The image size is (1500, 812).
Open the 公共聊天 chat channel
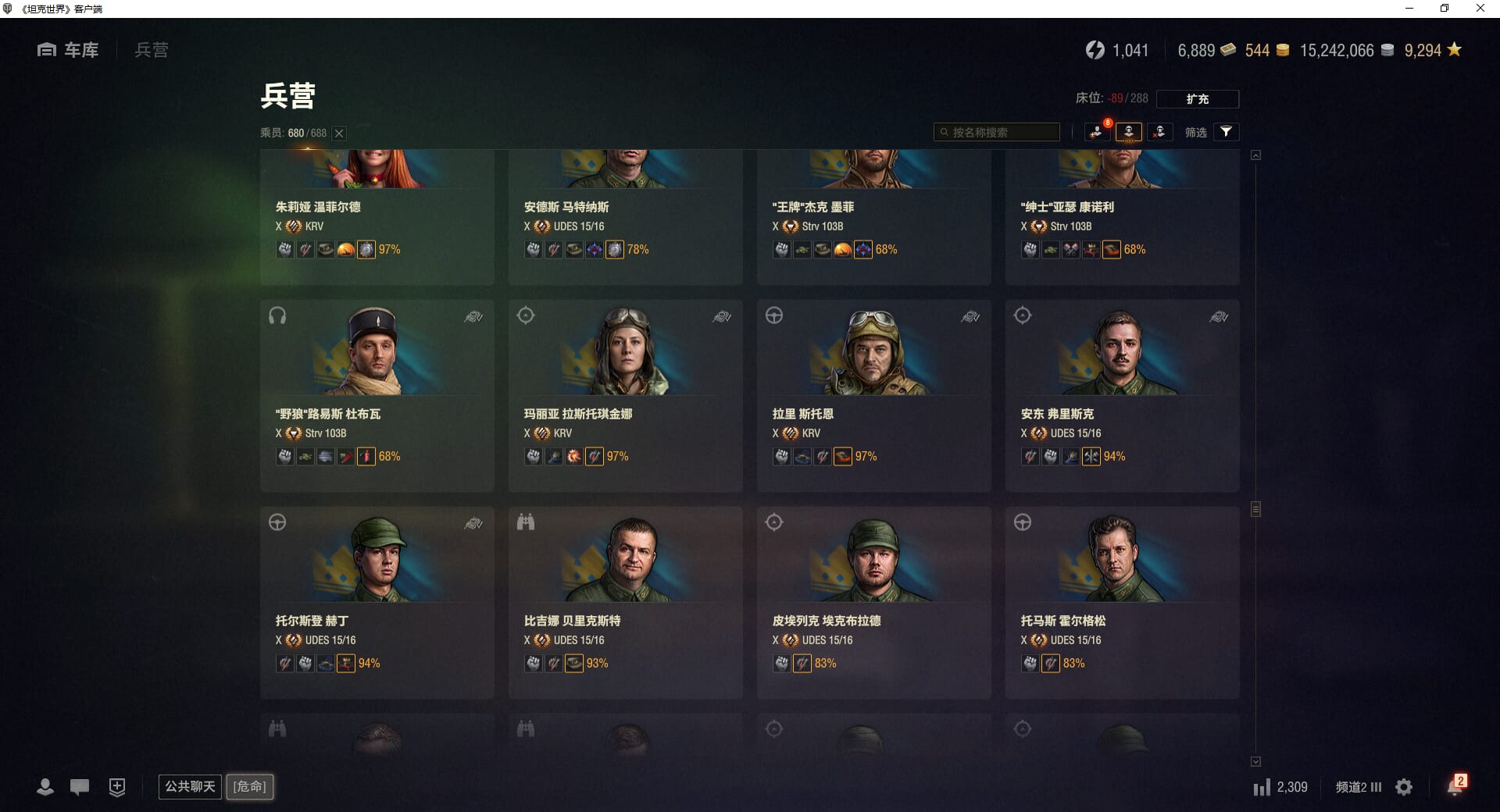pos(190,786)
